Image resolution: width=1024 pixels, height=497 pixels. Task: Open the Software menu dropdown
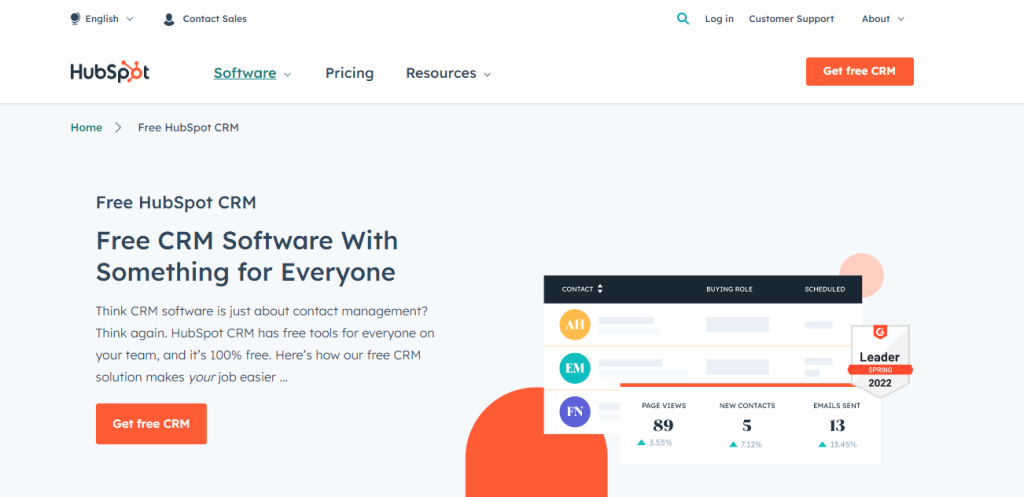[x=252, y=73]
